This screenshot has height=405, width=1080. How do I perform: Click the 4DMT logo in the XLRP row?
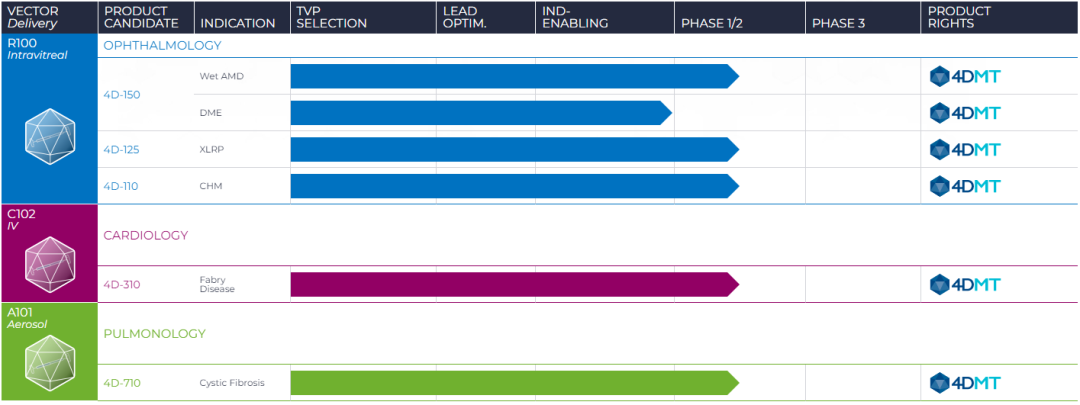pos(964,149)
